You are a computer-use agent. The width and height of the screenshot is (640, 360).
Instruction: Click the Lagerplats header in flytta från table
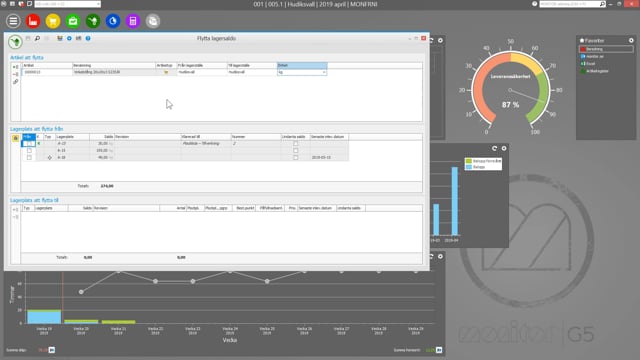(72, 137)
